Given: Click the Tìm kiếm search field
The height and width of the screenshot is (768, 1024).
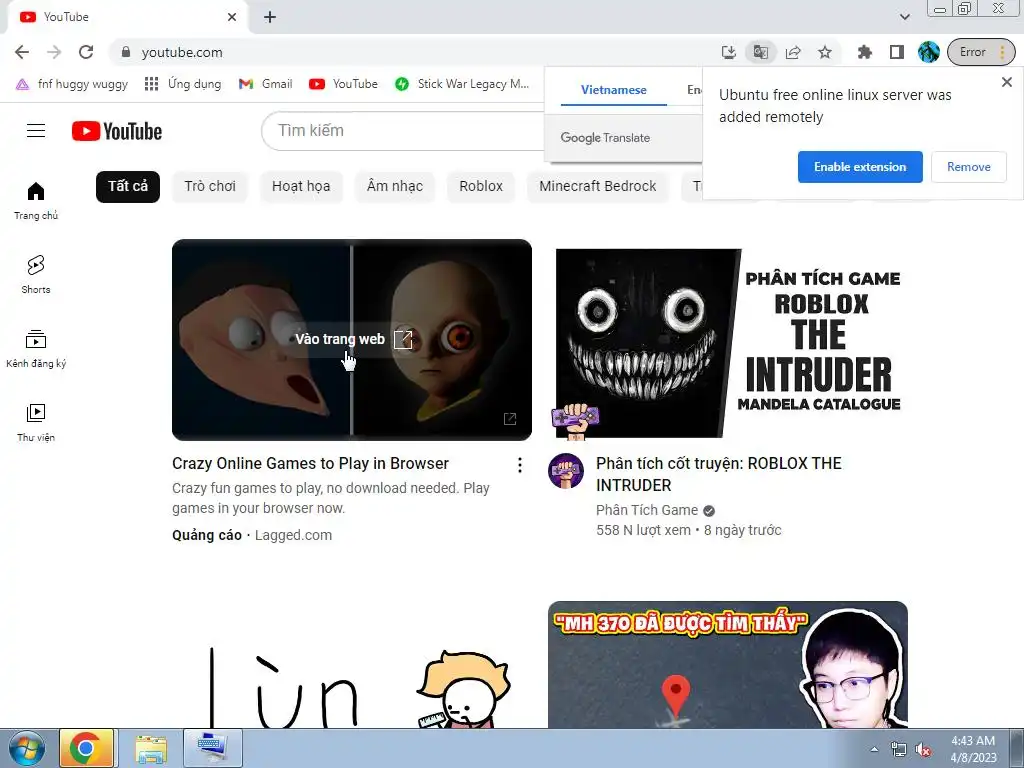Looking at the screenshot, I should [403, 131].
